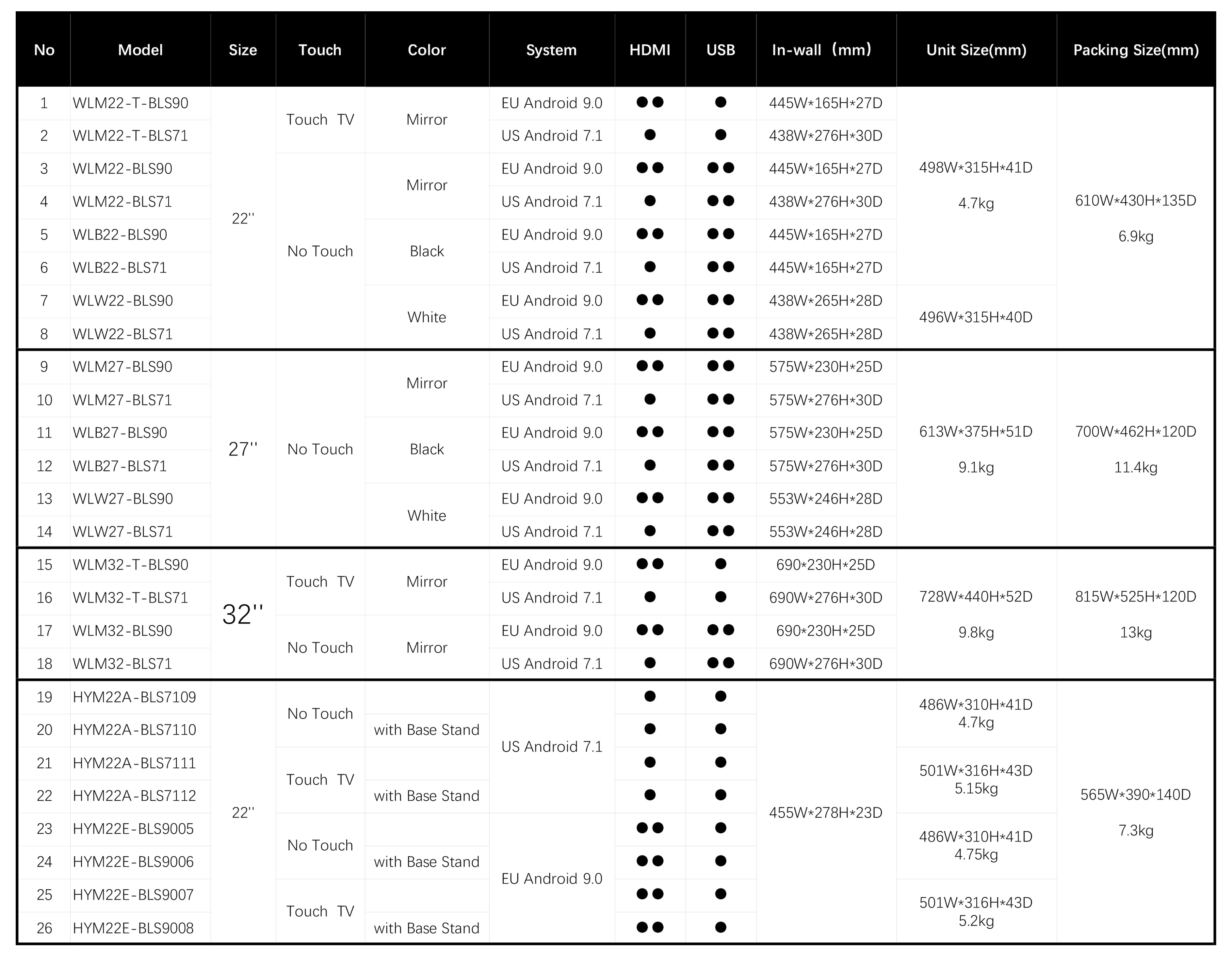1232x959 pixels.
Task: Select the Packing Size(mm) header
Action: [1135, 50]
